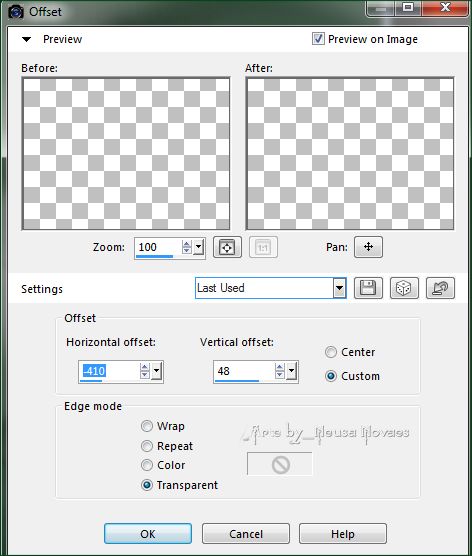Select the Color edge mode

(147, 465)
